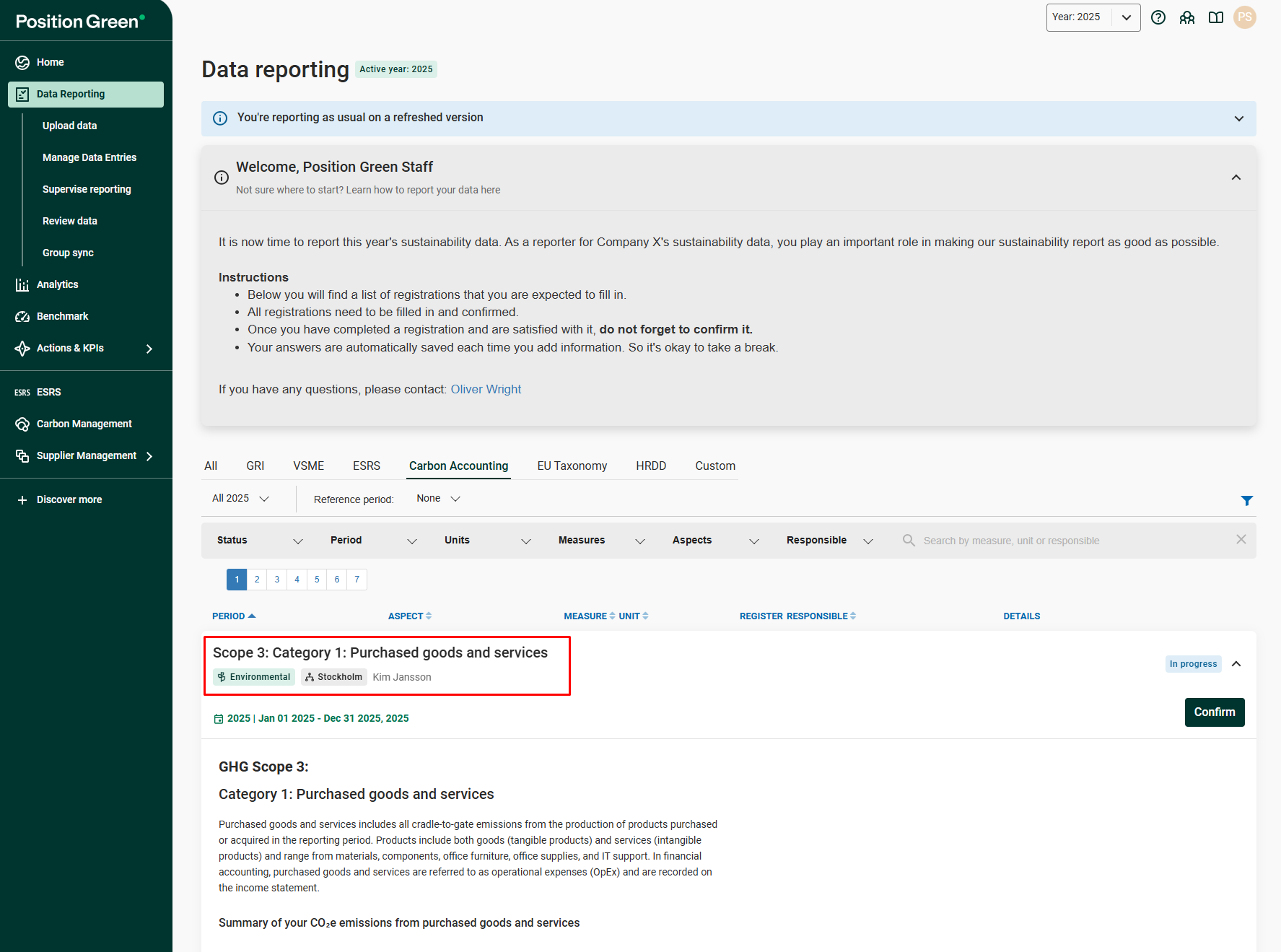Open the PS user avatar menu
The width and height of the screenshot is (1281, 952).
1245,17
